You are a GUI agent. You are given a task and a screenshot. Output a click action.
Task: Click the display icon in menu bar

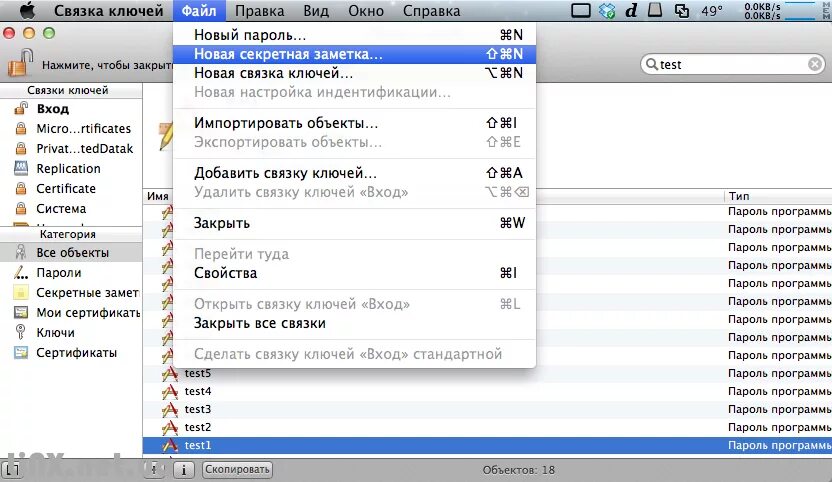[580, 11]
